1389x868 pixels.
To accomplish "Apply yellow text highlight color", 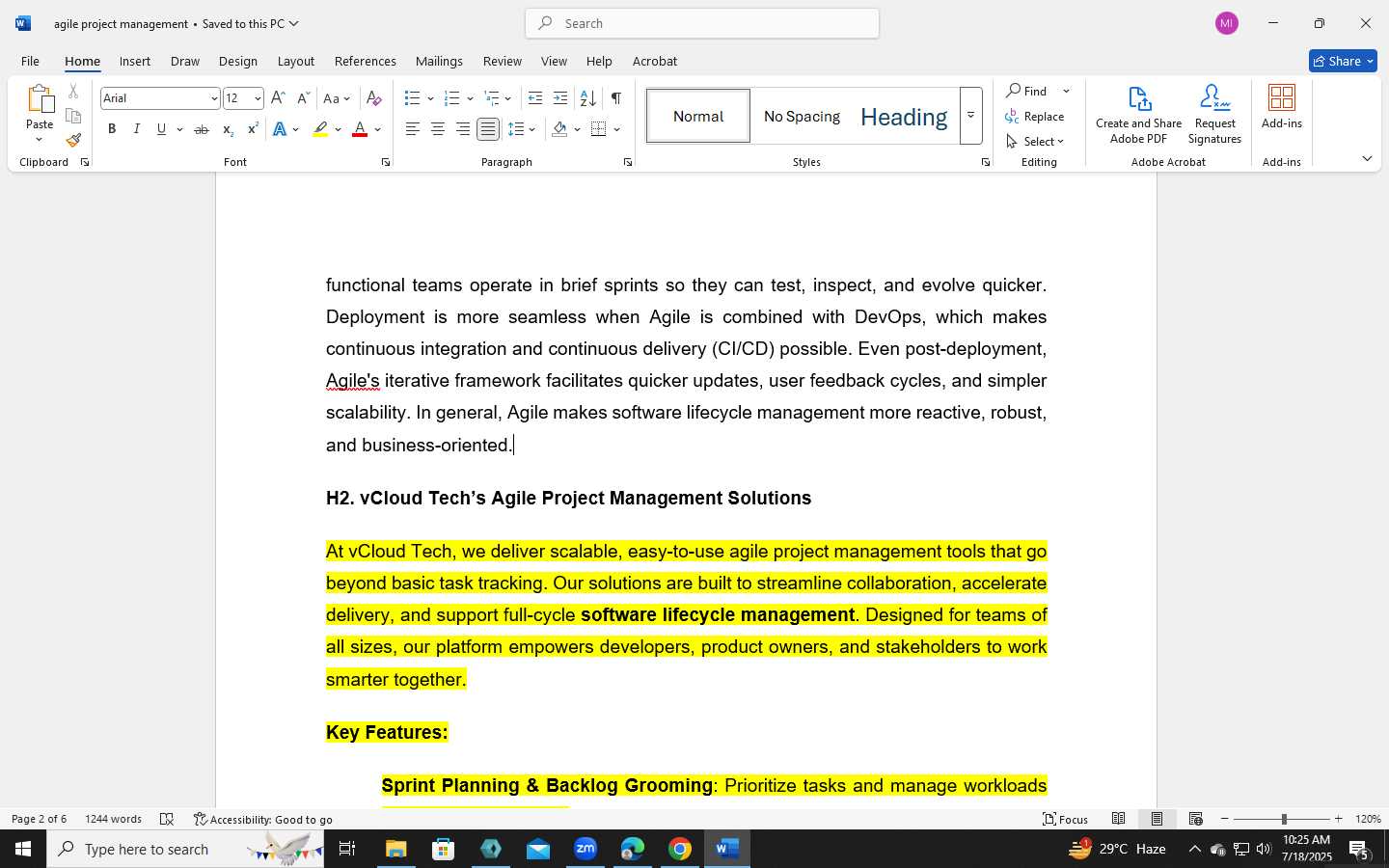I will point(320,129).
